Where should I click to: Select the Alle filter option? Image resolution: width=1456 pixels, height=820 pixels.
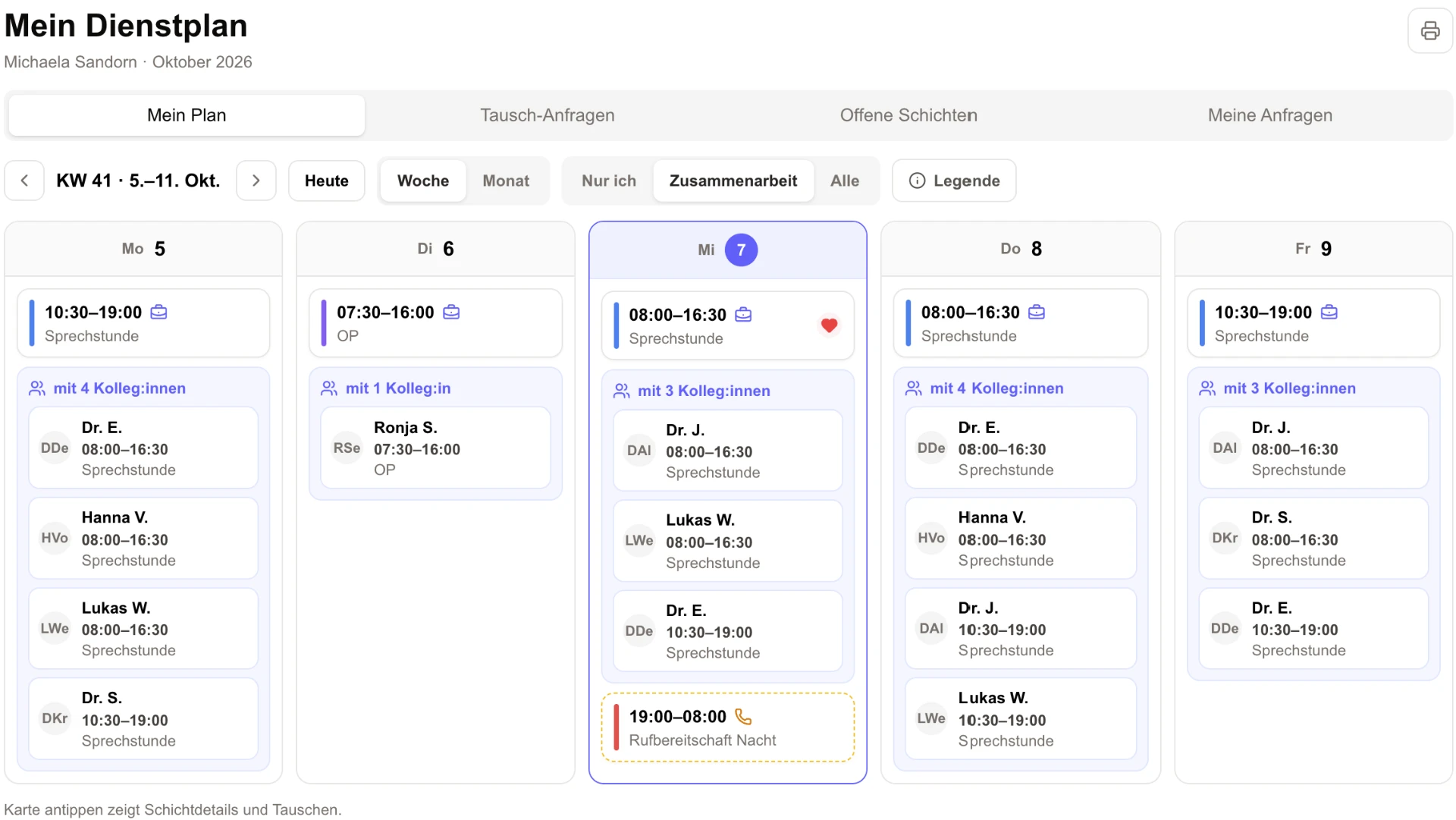point(845,181)
